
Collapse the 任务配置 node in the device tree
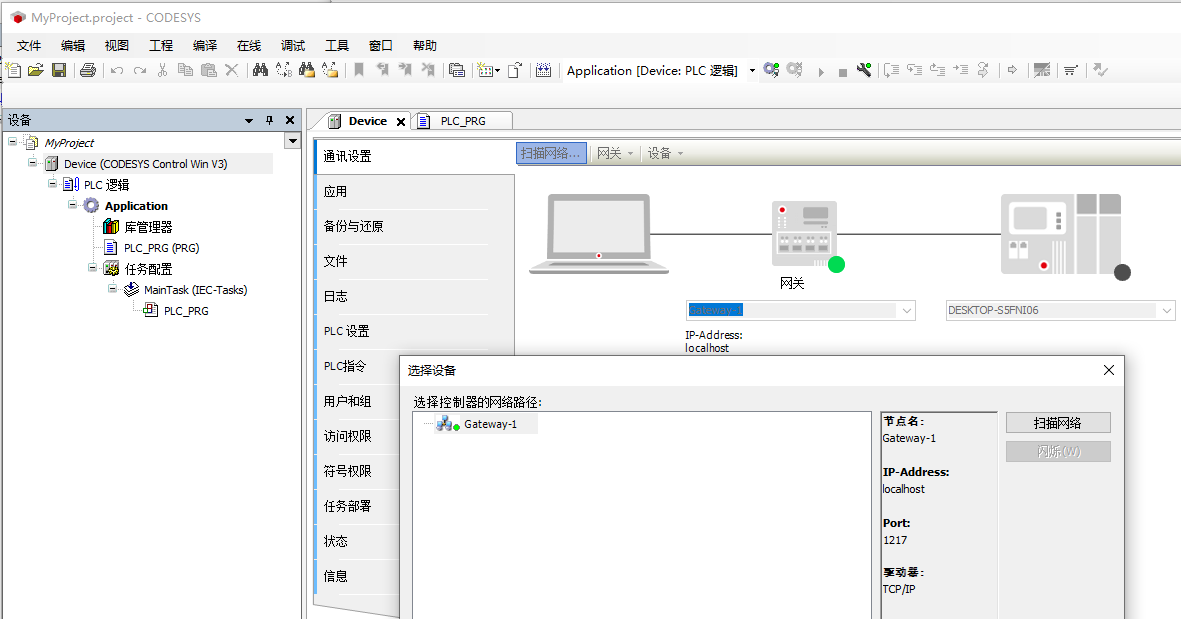93,268
